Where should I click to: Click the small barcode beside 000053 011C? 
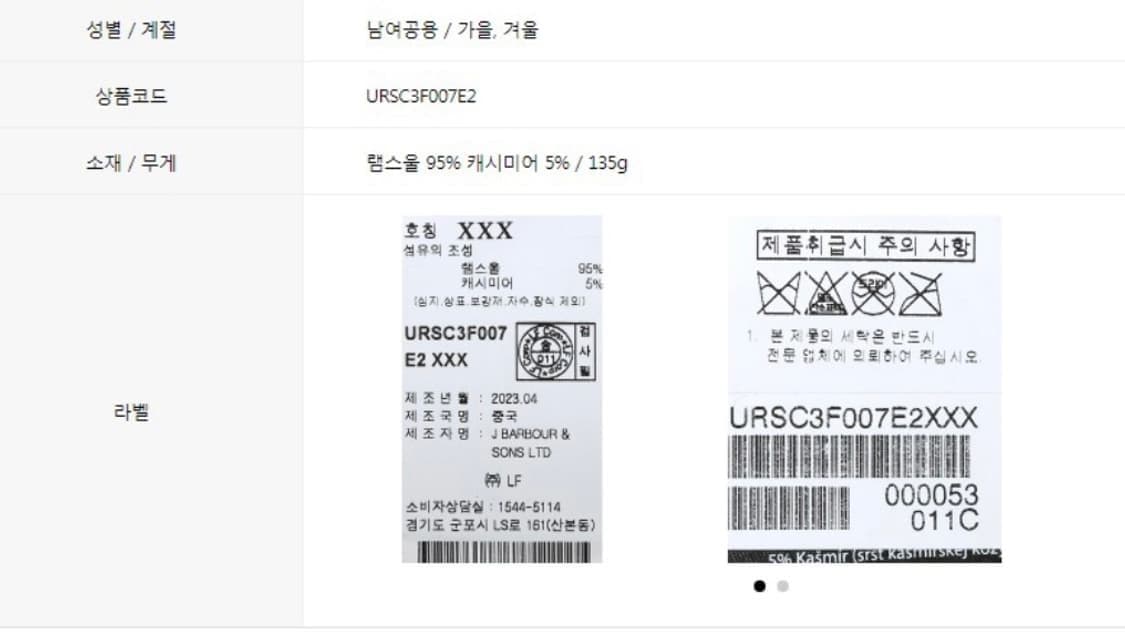coord(789,508)
